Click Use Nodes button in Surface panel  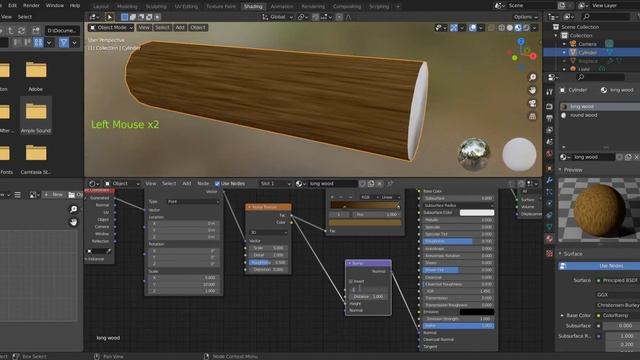coord(599,266)
